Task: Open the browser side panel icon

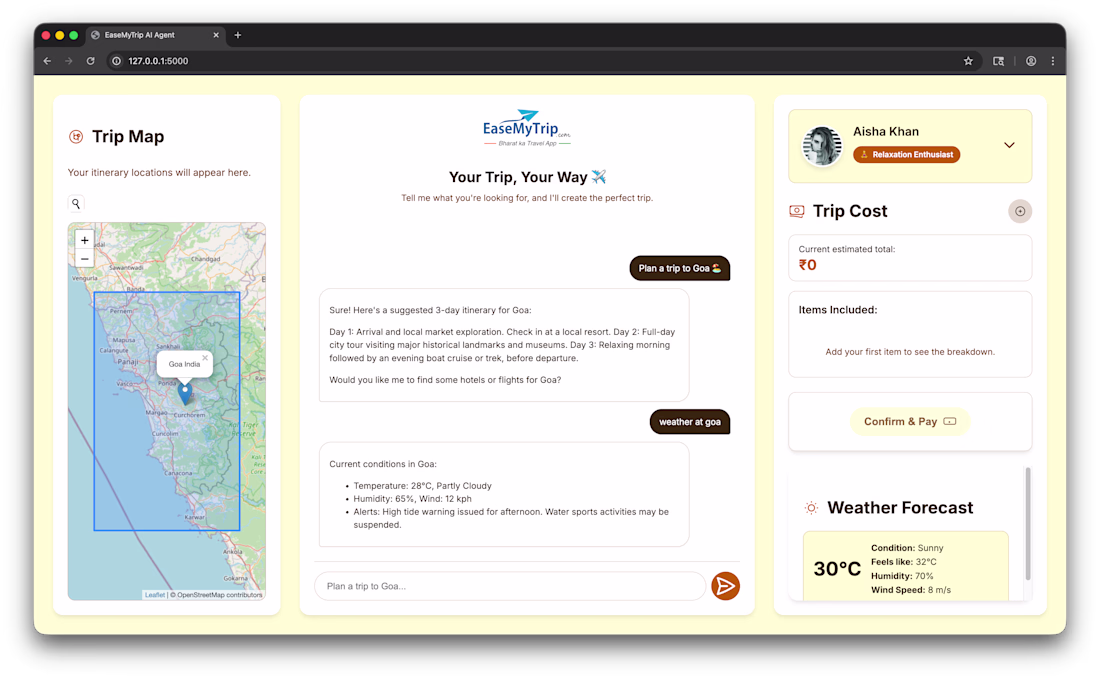Action: click(998, 61)
